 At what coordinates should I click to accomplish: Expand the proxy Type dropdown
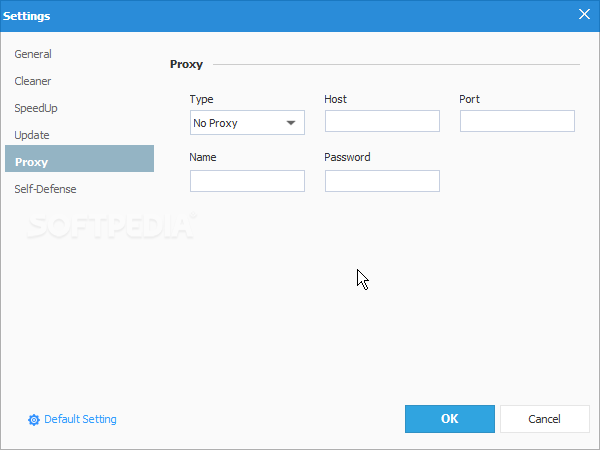pyautogui.click(x=247, y=123)
